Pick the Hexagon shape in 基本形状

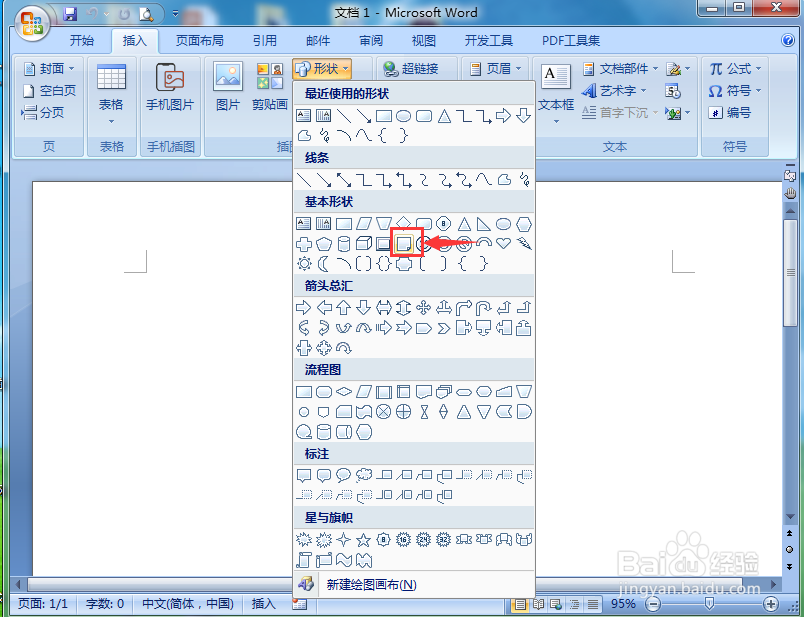[524, 224]
